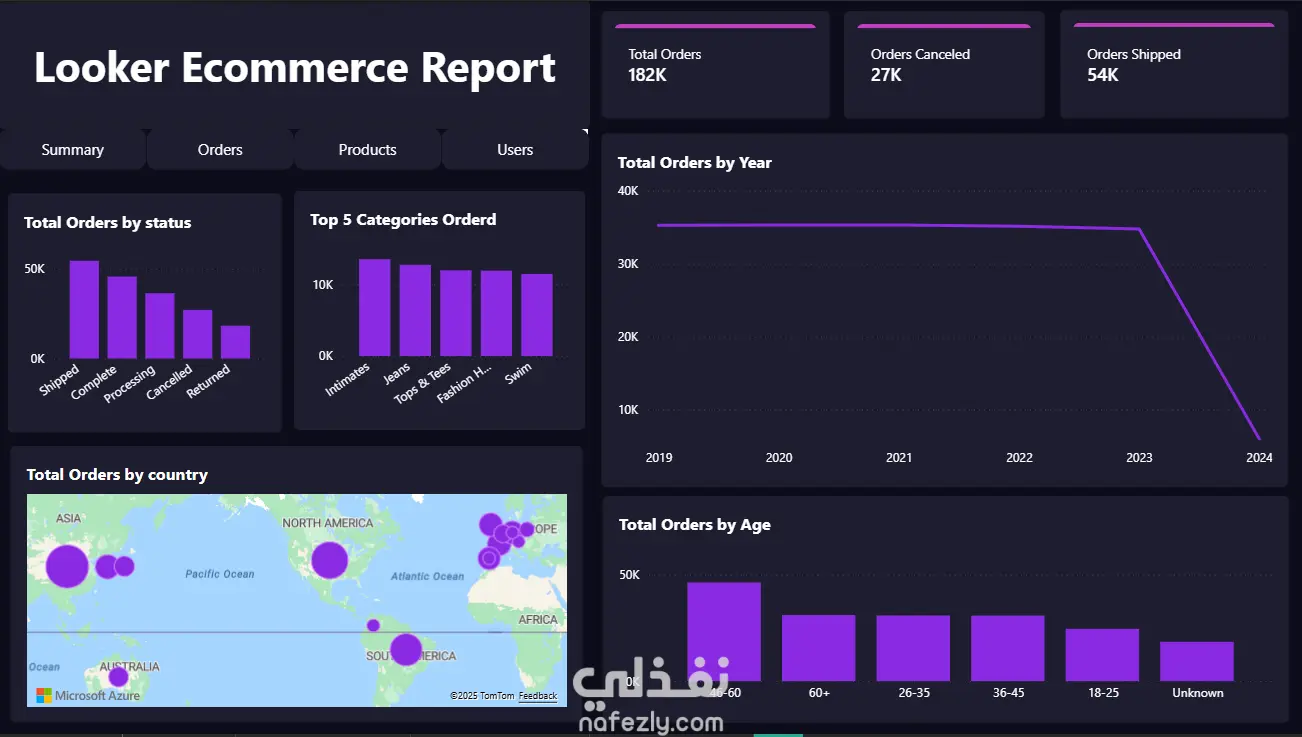
Task: Click the Total Orders by country title
Action: 117,475
